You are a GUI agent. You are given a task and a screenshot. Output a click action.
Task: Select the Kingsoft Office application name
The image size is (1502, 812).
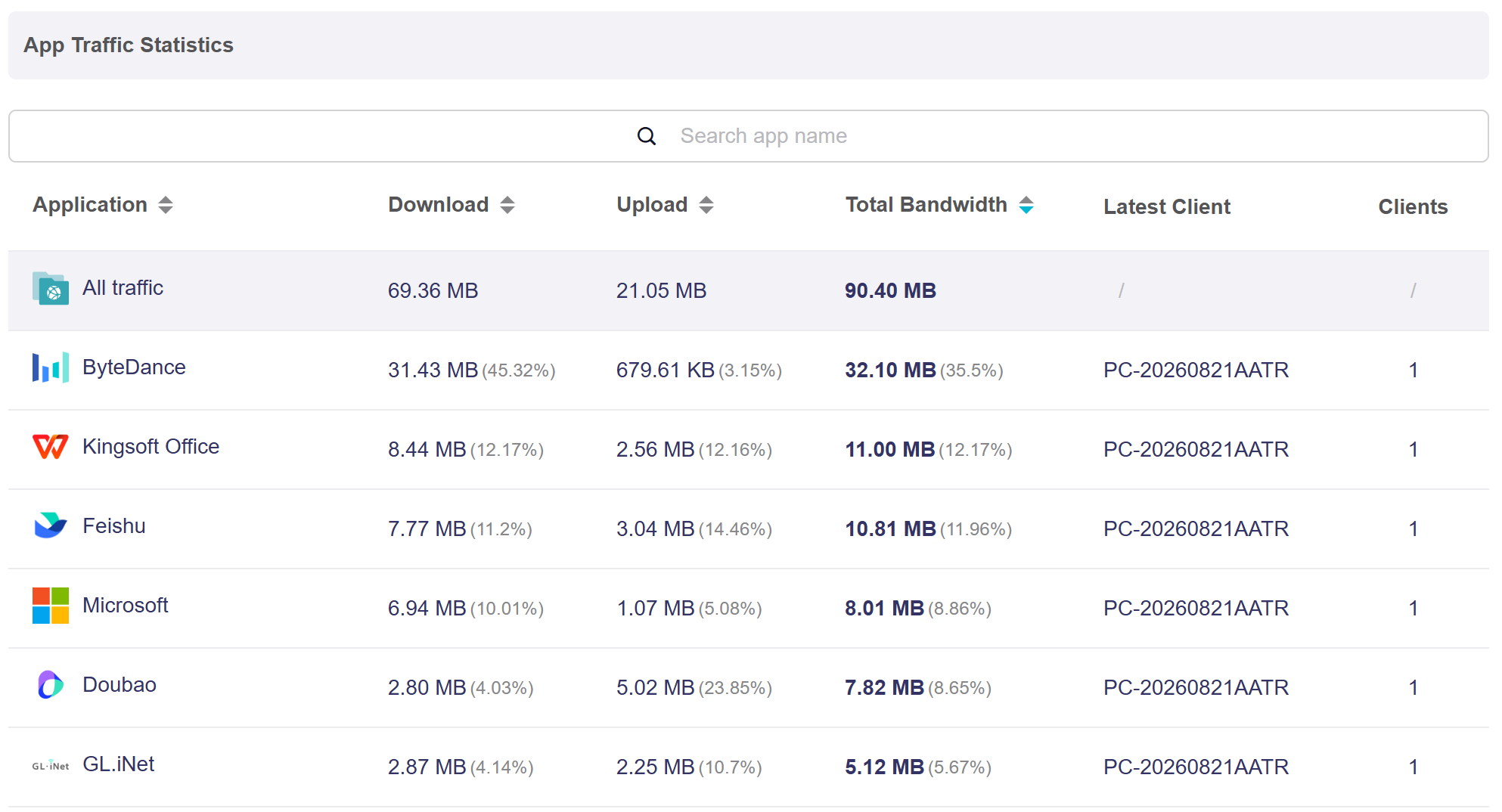tap(151, 447)
